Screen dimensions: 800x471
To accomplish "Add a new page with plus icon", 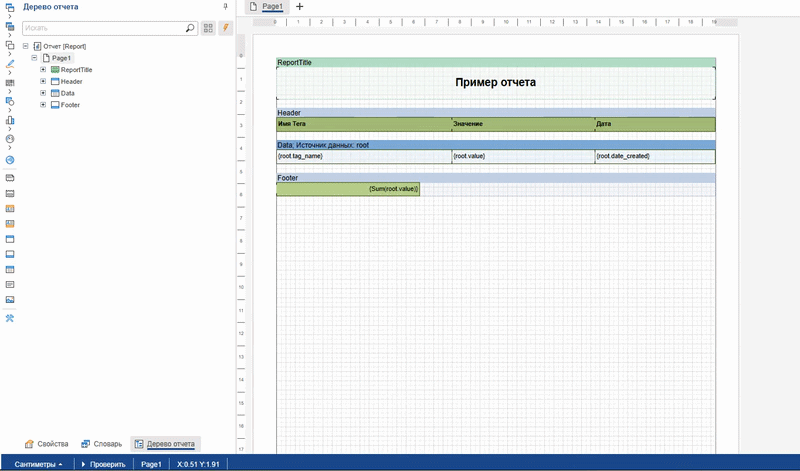I will click(x=299, y=7).
